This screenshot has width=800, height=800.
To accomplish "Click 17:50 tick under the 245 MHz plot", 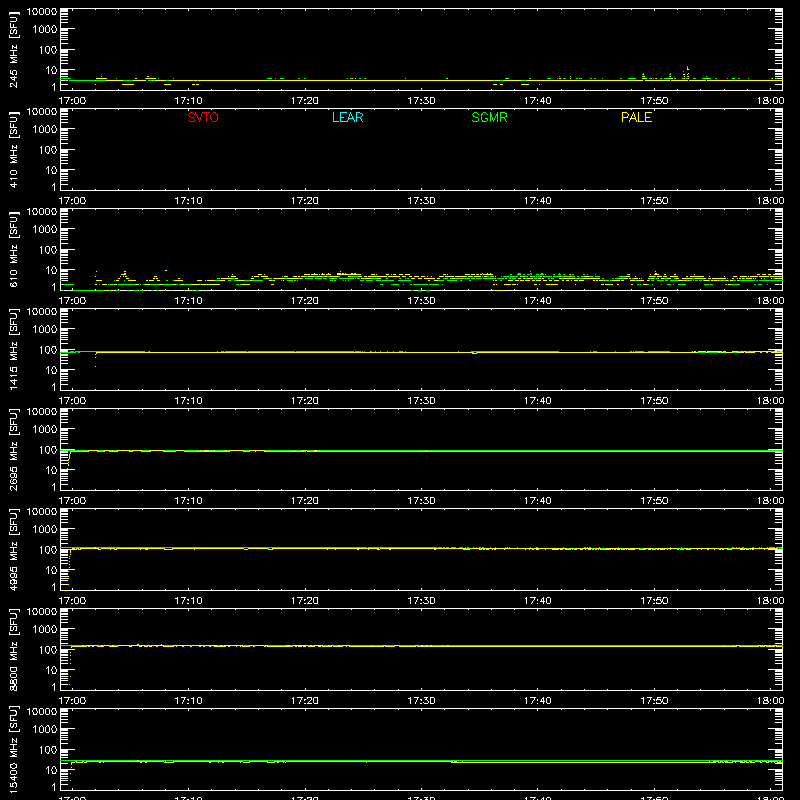I will pos(654,101).
